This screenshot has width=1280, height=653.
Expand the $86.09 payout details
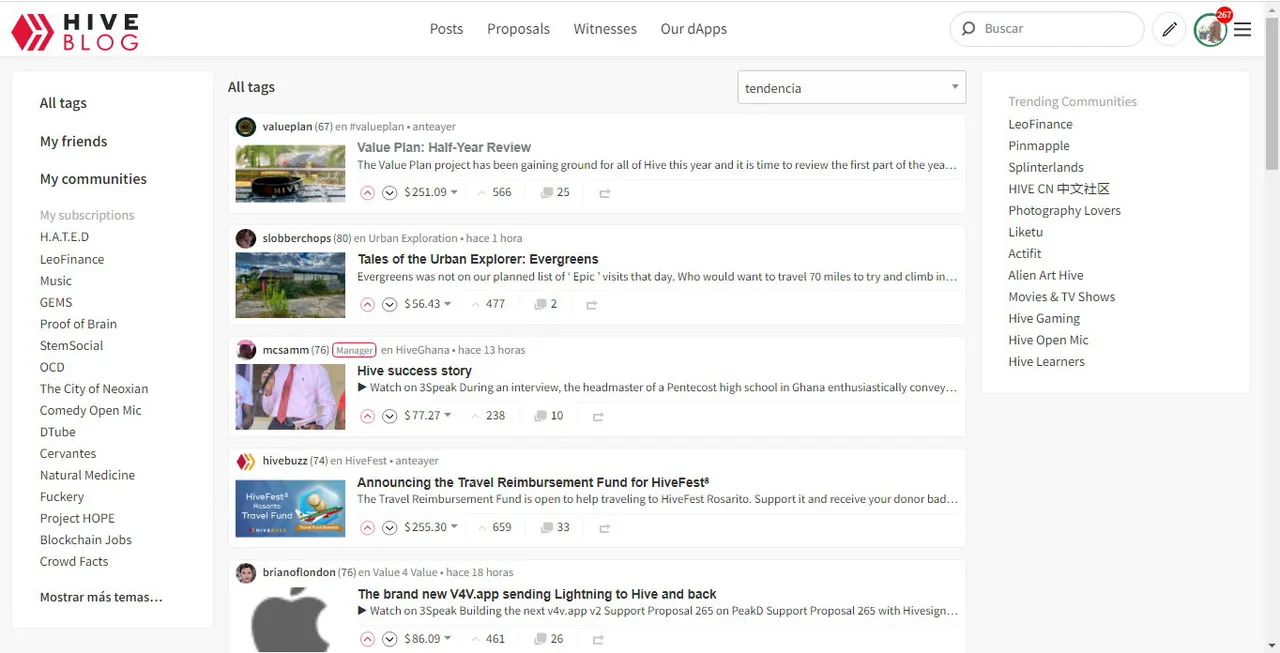point(428,638)
